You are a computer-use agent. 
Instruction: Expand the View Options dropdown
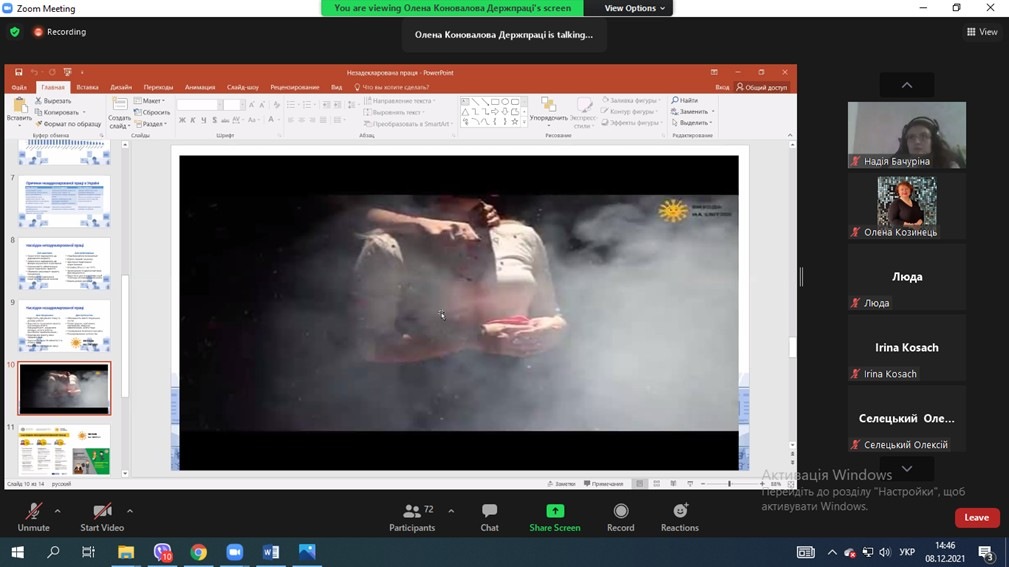tap(634, 8)
